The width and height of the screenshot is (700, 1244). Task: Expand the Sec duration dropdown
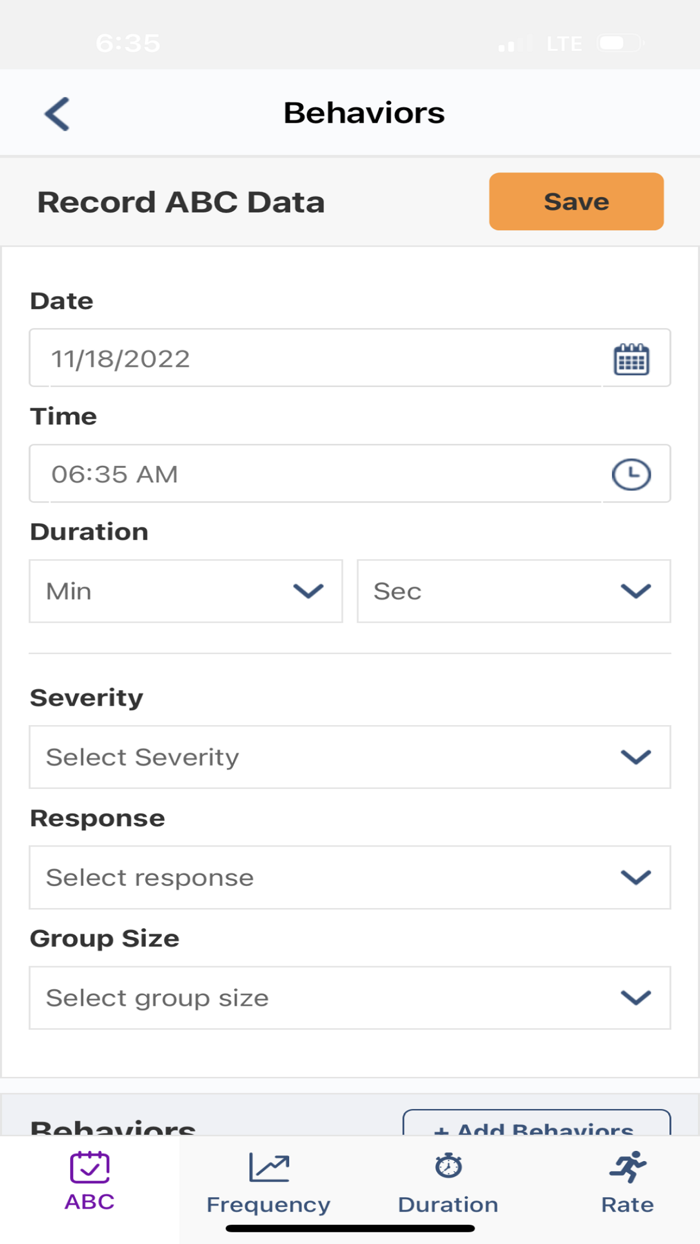[513, 591]
